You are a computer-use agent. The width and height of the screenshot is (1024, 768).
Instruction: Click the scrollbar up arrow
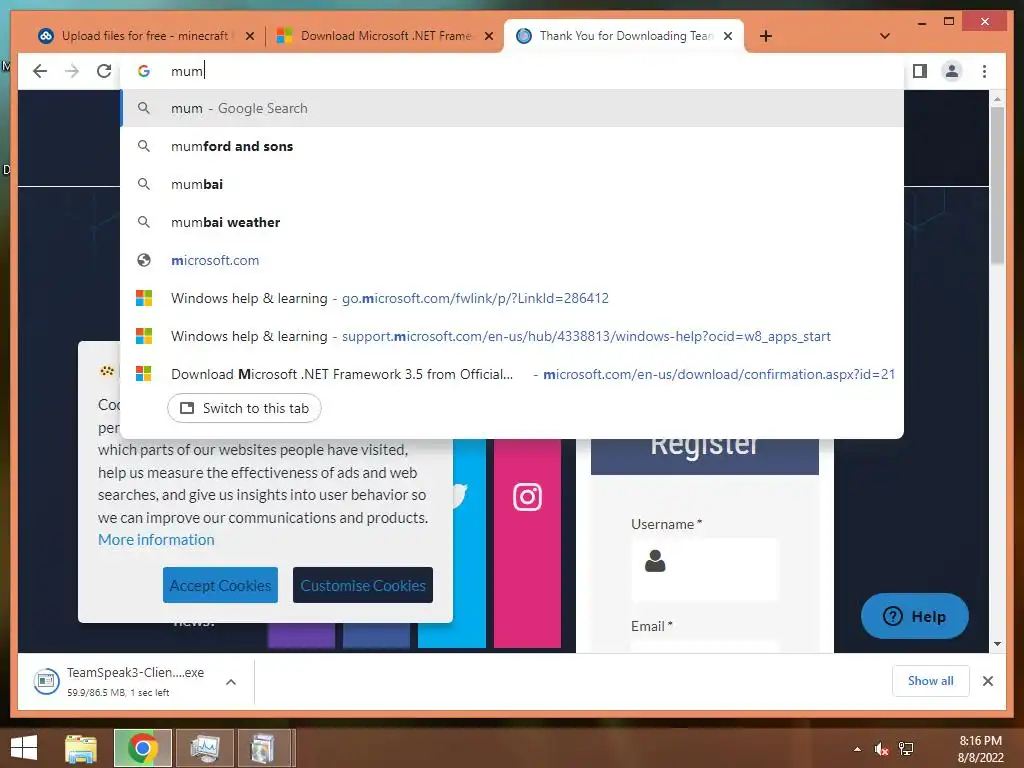997,99
